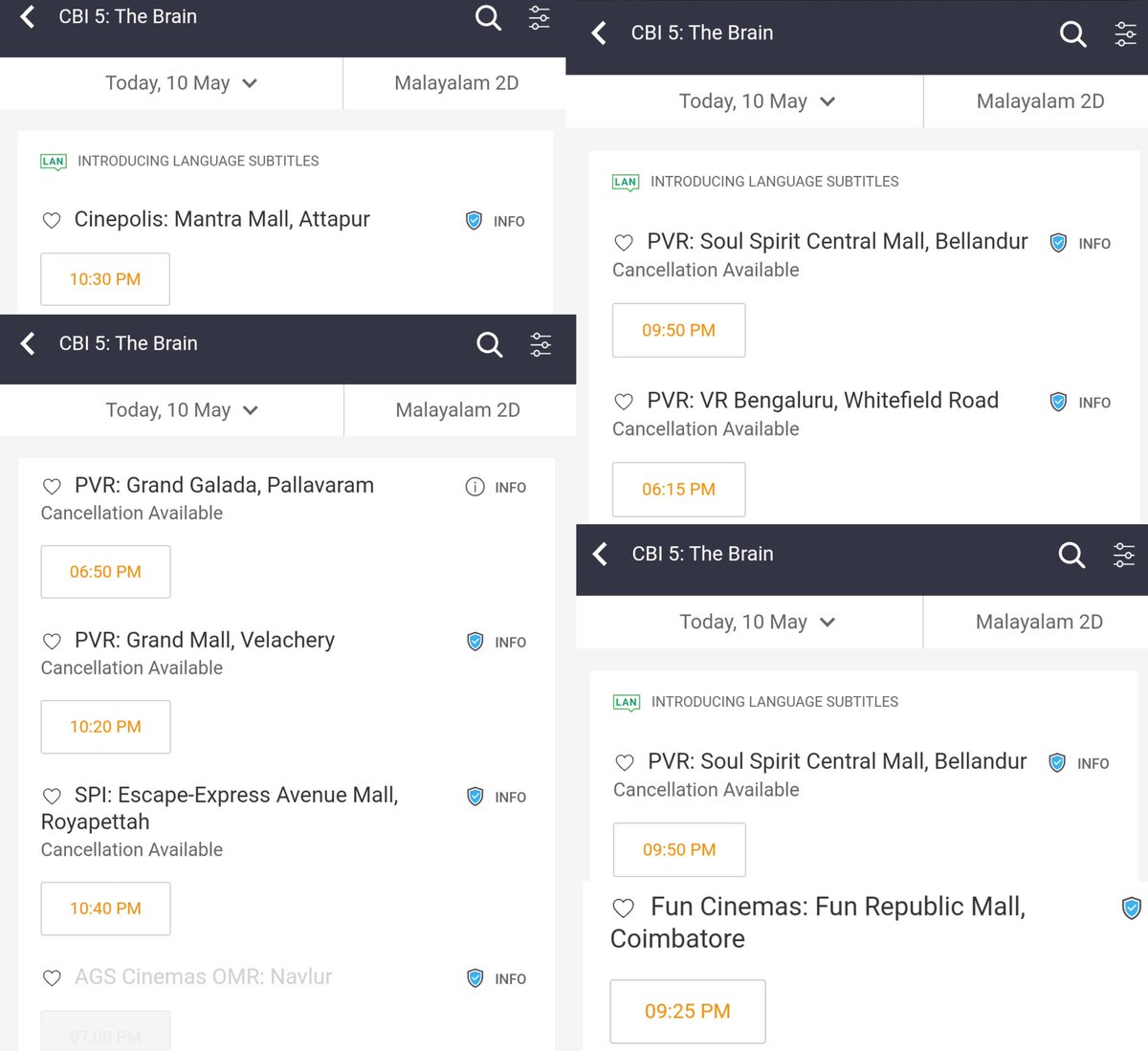Book the 10:20 PM show at Grand Mall Velachery
The height and width of the screenshot is (1051, 1148).
105,727
